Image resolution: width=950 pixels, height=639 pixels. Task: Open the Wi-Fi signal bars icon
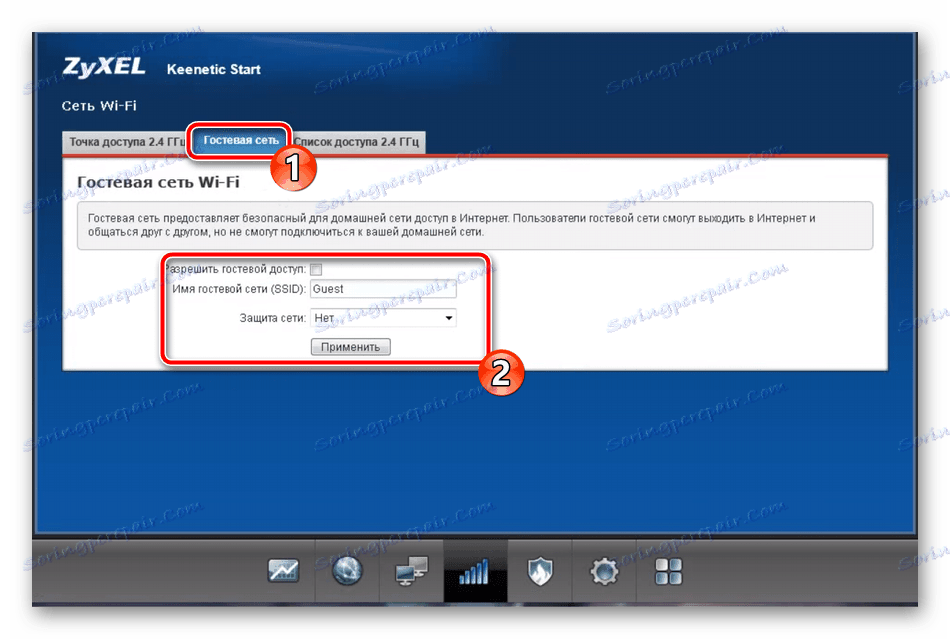click(475, 571)
